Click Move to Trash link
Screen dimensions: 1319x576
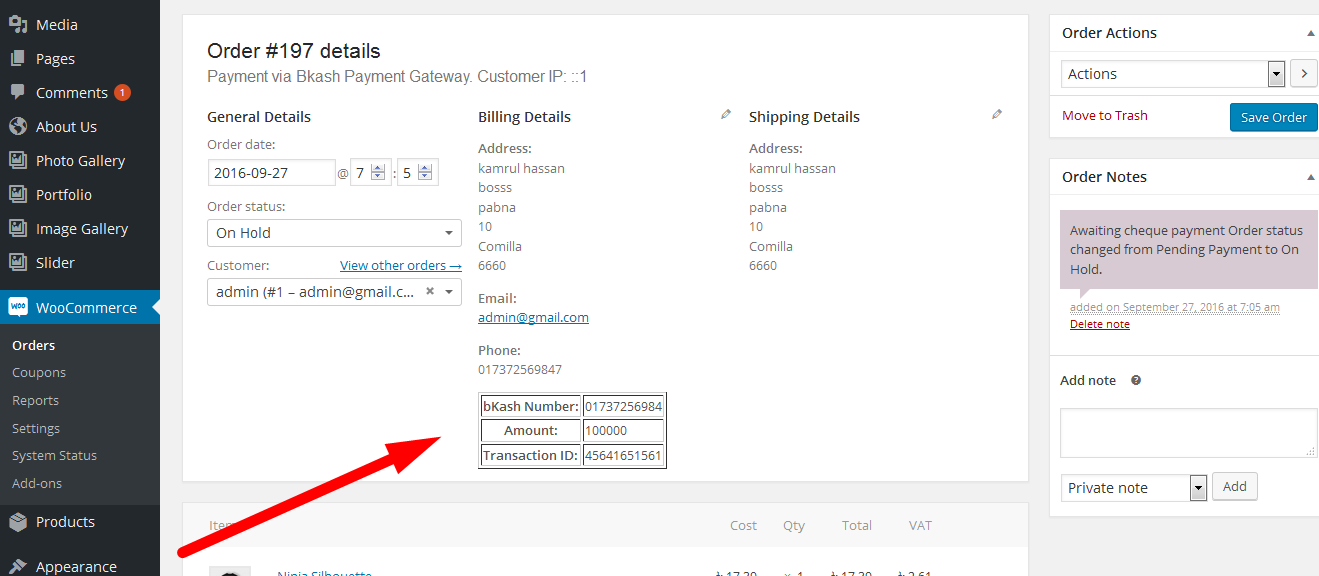coord(1104,115)
